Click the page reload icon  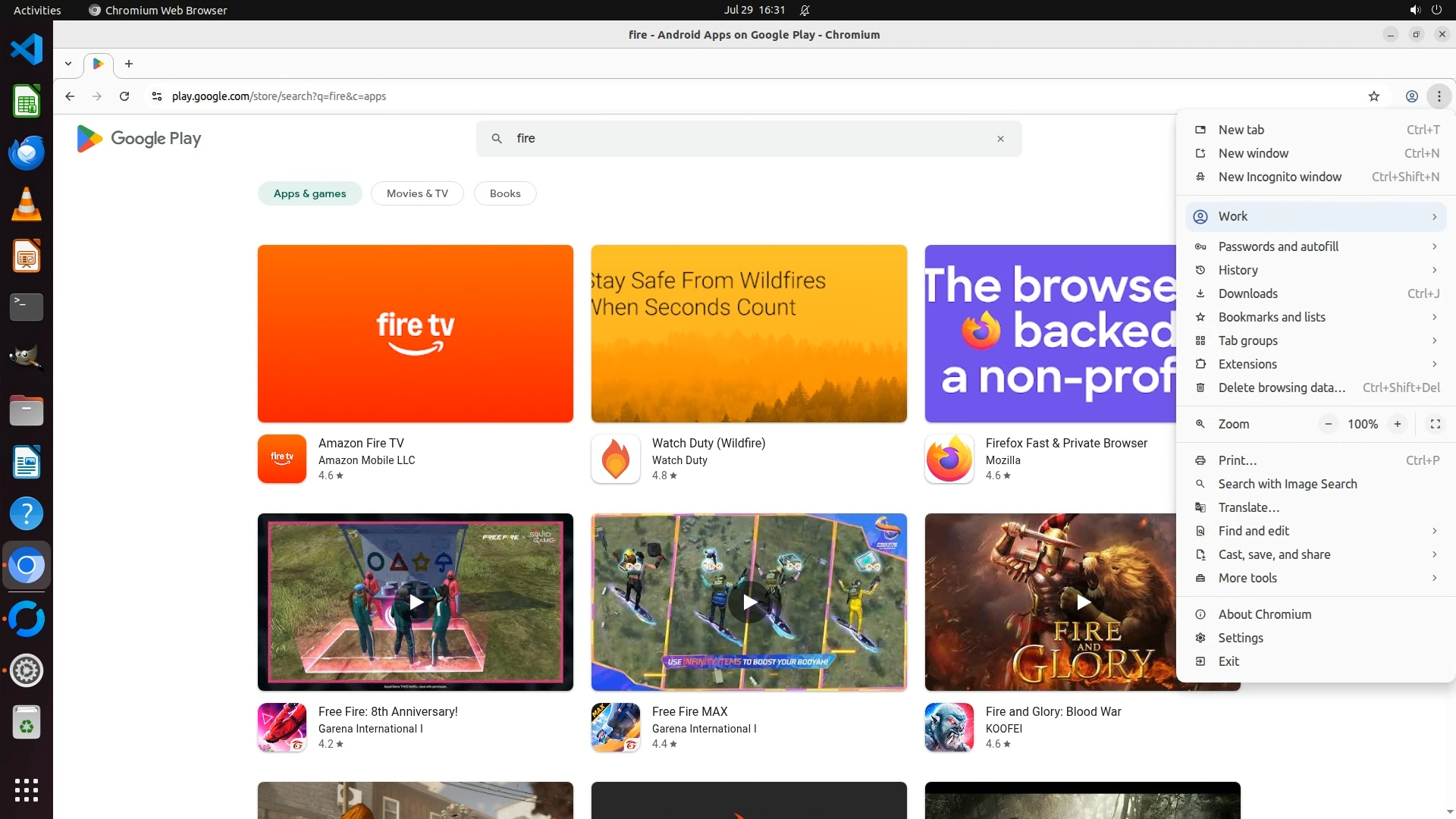(x=124, y=96)
